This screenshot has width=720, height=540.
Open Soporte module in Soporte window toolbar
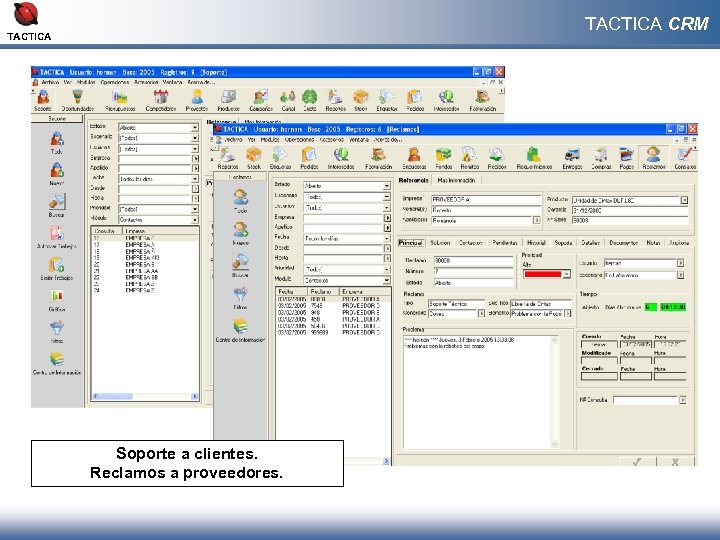[x=43, y=101]
